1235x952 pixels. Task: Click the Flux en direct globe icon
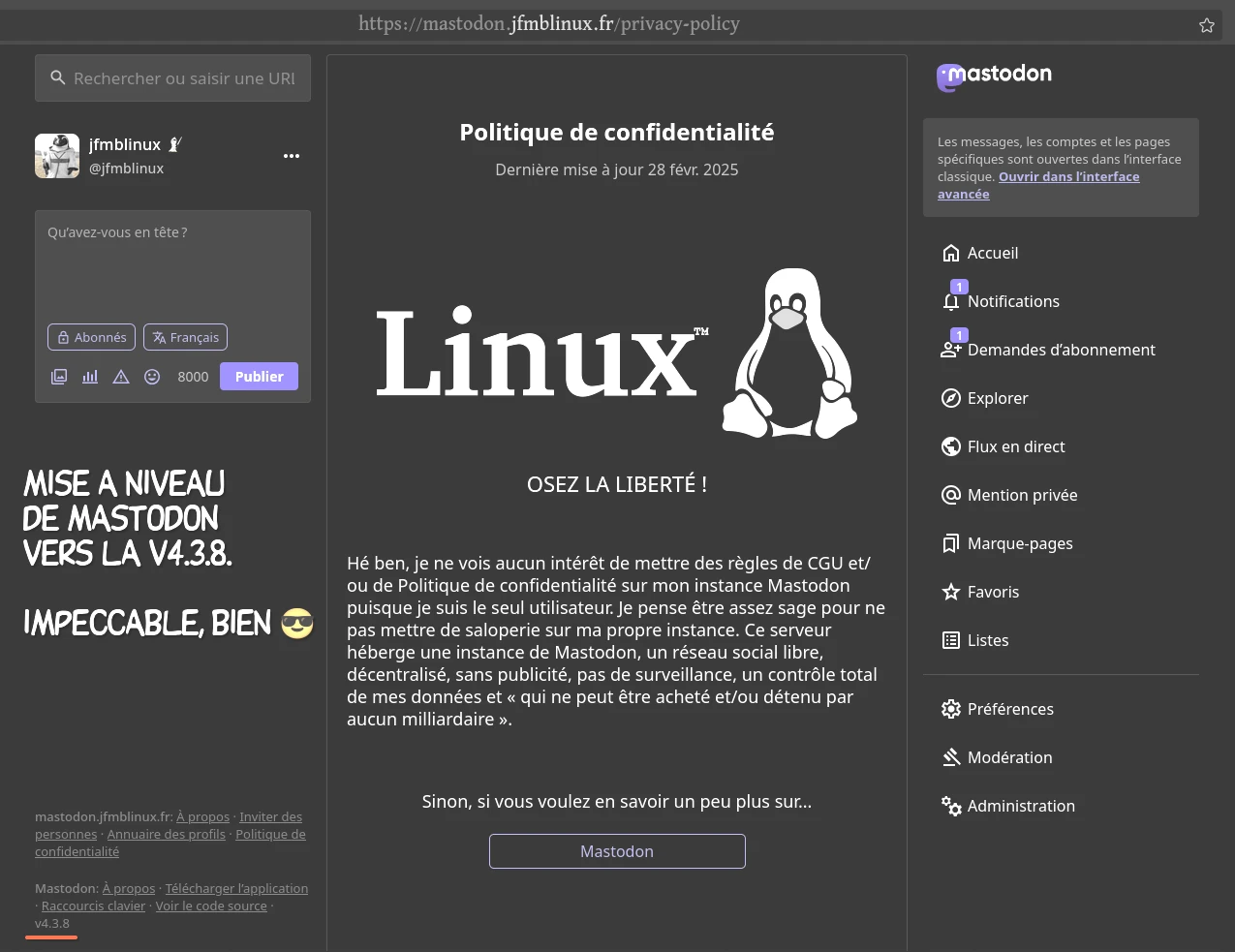[951, 446]
